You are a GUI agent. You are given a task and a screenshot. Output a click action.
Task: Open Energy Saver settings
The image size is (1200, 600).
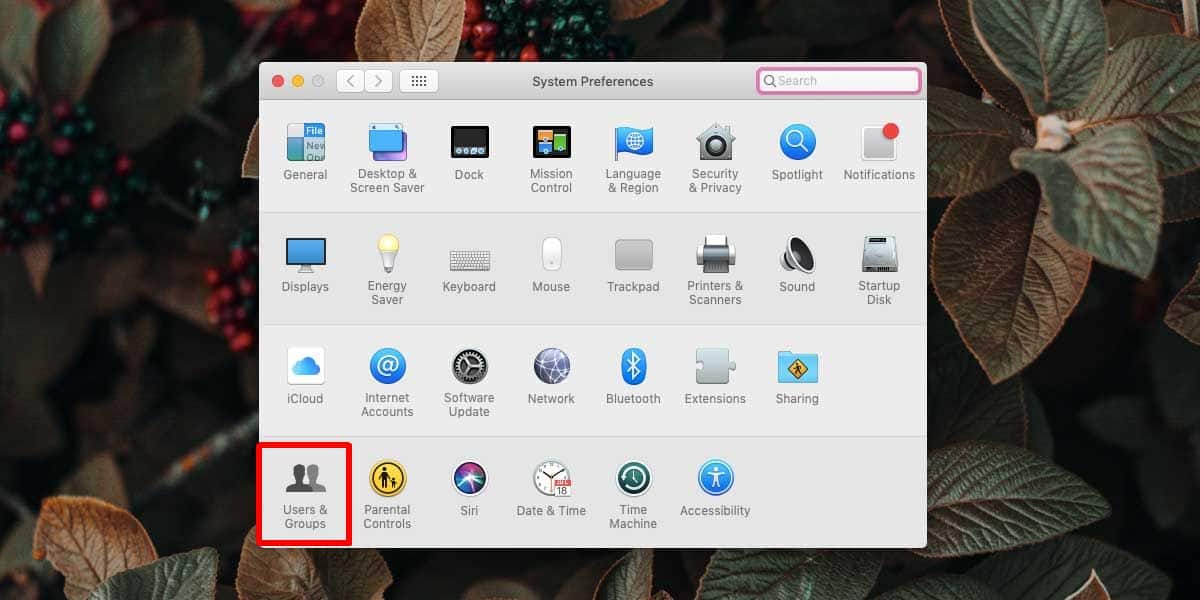pos(387,255)
